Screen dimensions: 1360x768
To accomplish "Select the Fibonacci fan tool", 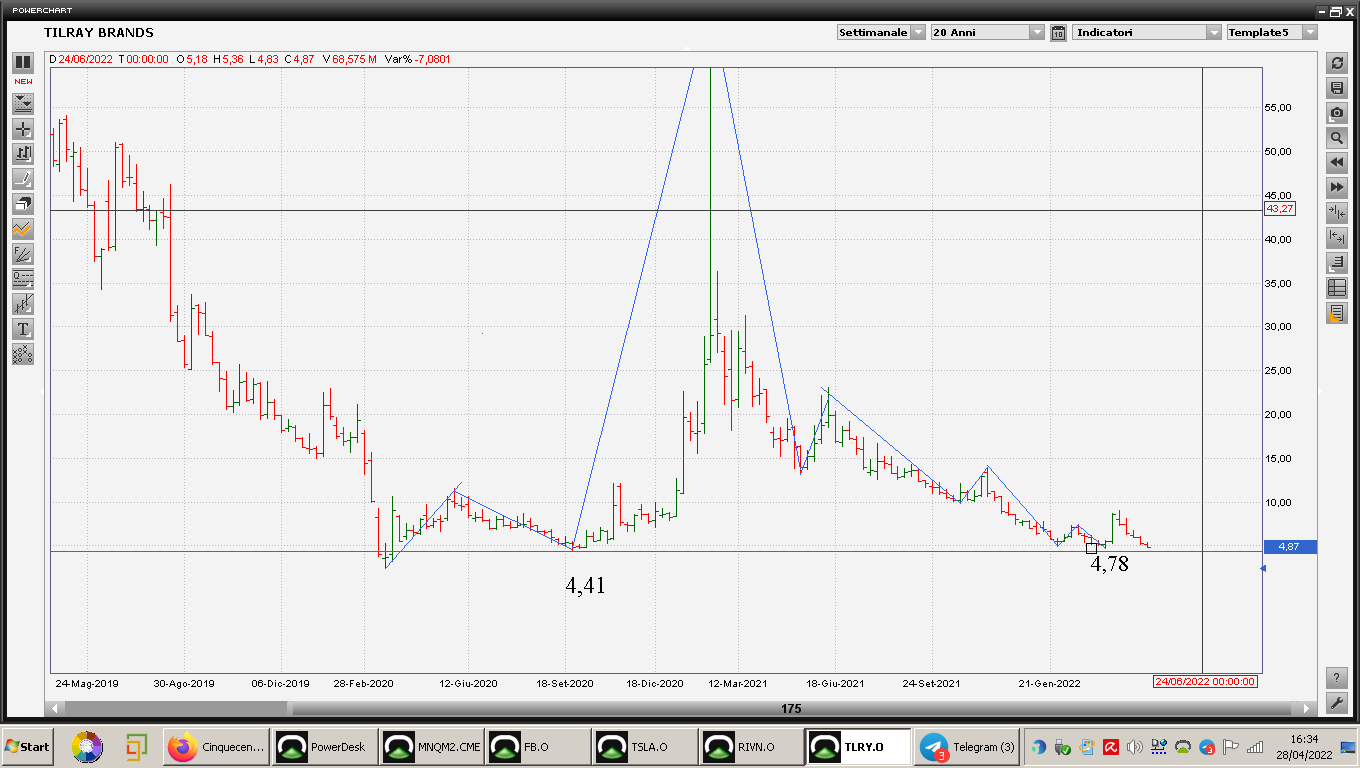I will pyautogui.click(x=22, y=253).
